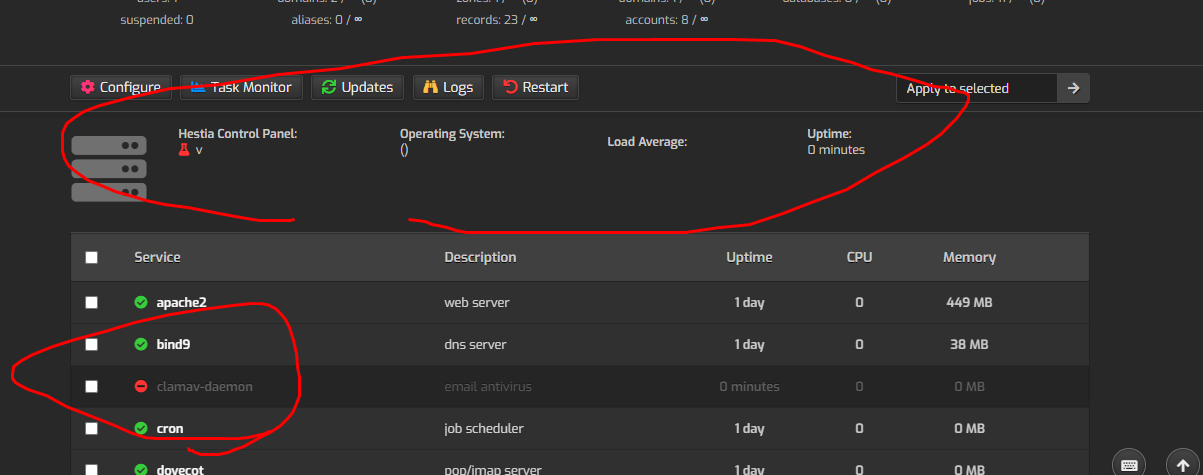This screenshot has width=1203, height=475.
Task: Click the Updates button
Action: [x=358, y=88]
